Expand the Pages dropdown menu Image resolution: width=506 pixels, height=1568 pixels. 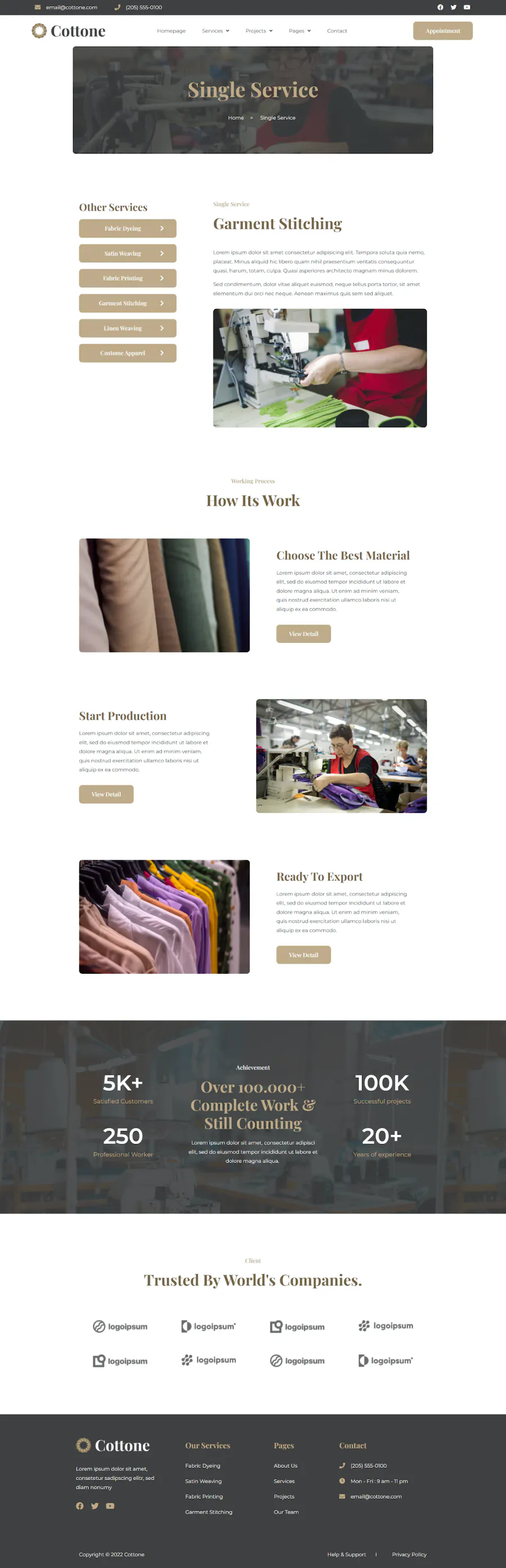coord(300,31)
